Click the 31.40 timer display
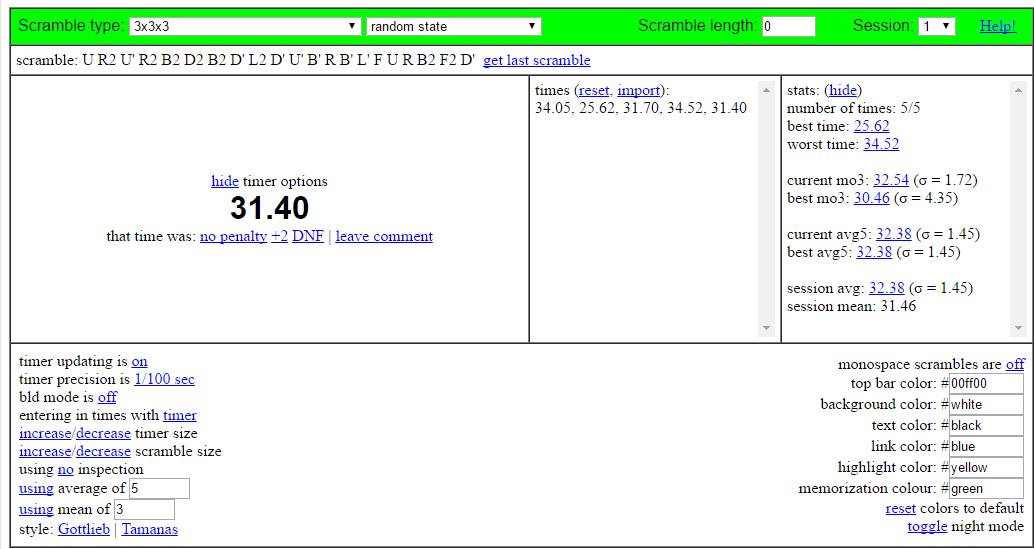 point(269,208)
